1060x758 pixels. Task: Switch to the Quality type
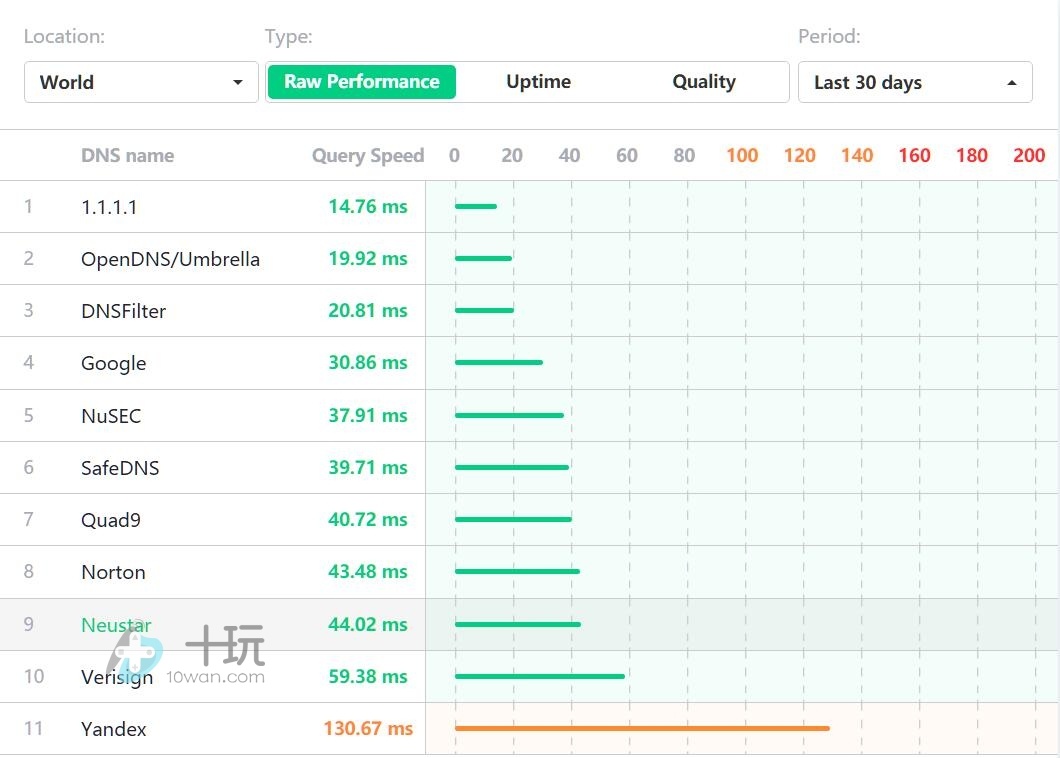[x=703, y=82]
